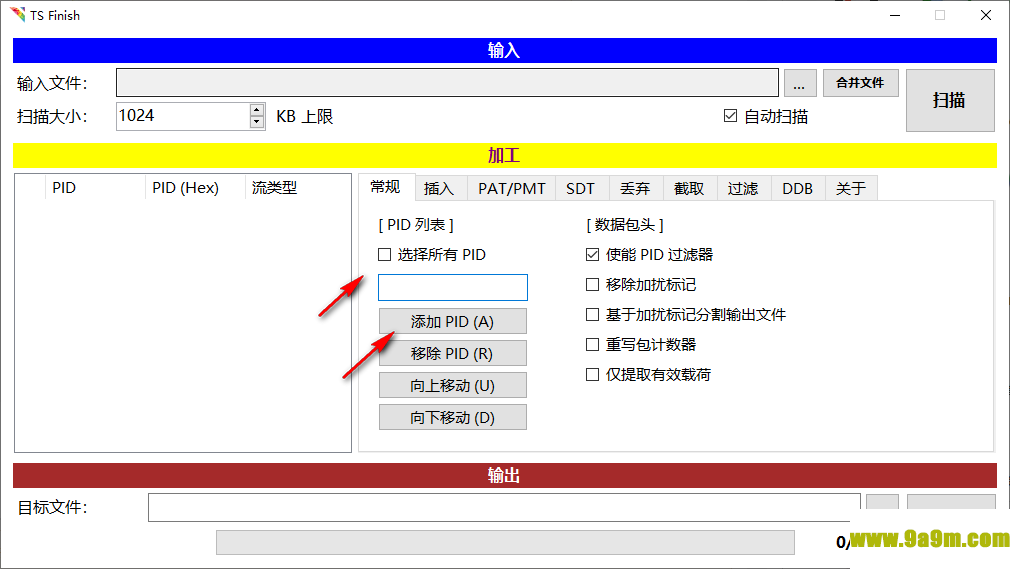
Task: Switch to the 过滤 tab
Action: (743, 189)
